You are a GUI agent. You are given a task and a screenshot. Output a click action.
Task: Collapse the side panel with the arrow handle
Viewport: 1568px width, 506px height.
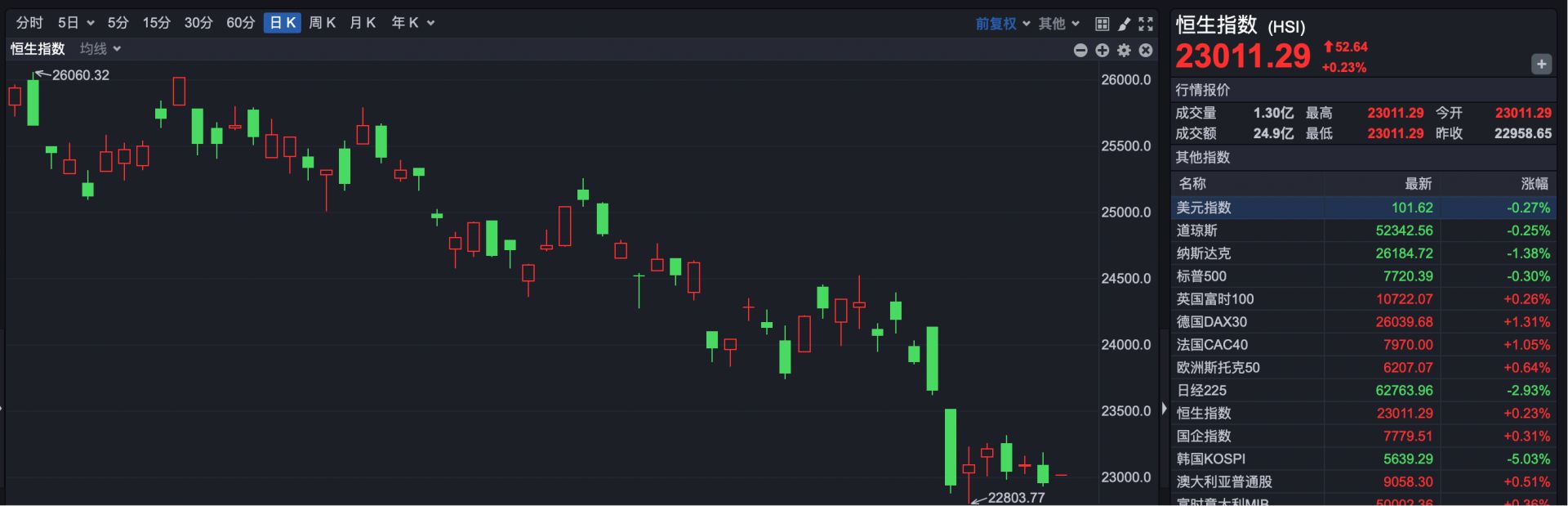[1164, 408]
